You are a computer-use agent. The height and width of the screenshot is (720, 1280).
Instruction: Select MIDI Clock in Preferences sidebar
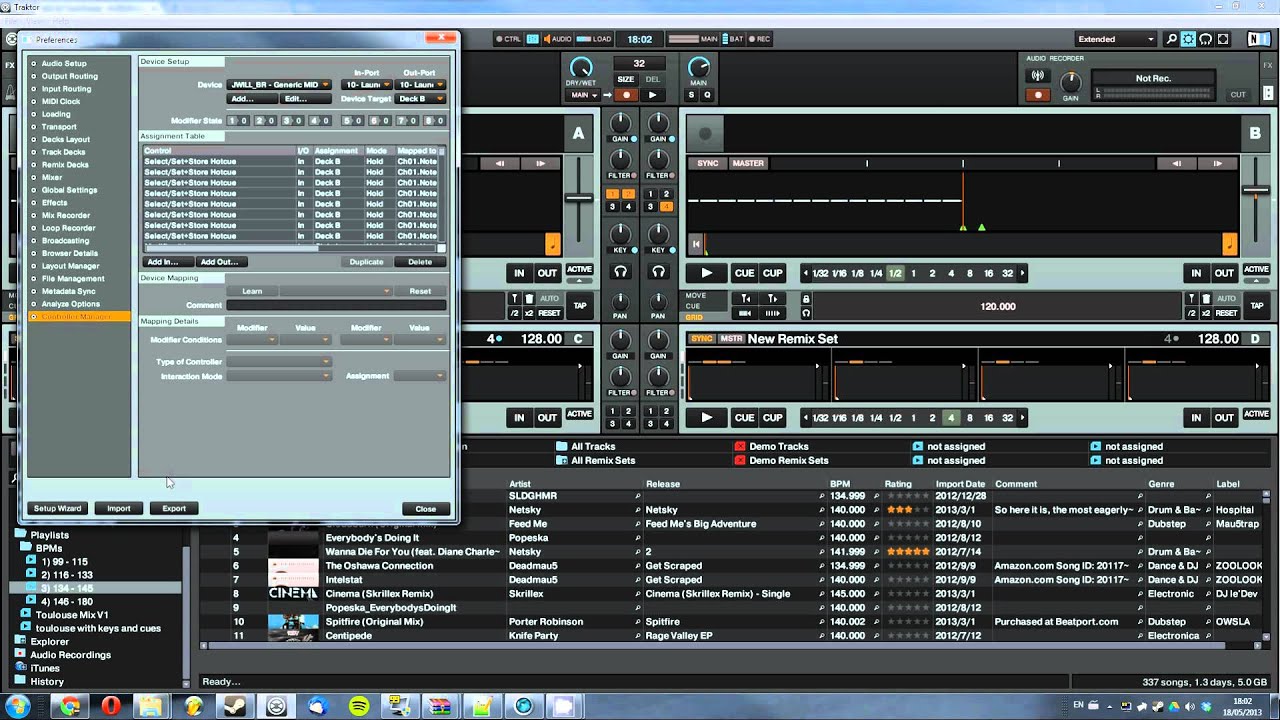pos(60,101)
